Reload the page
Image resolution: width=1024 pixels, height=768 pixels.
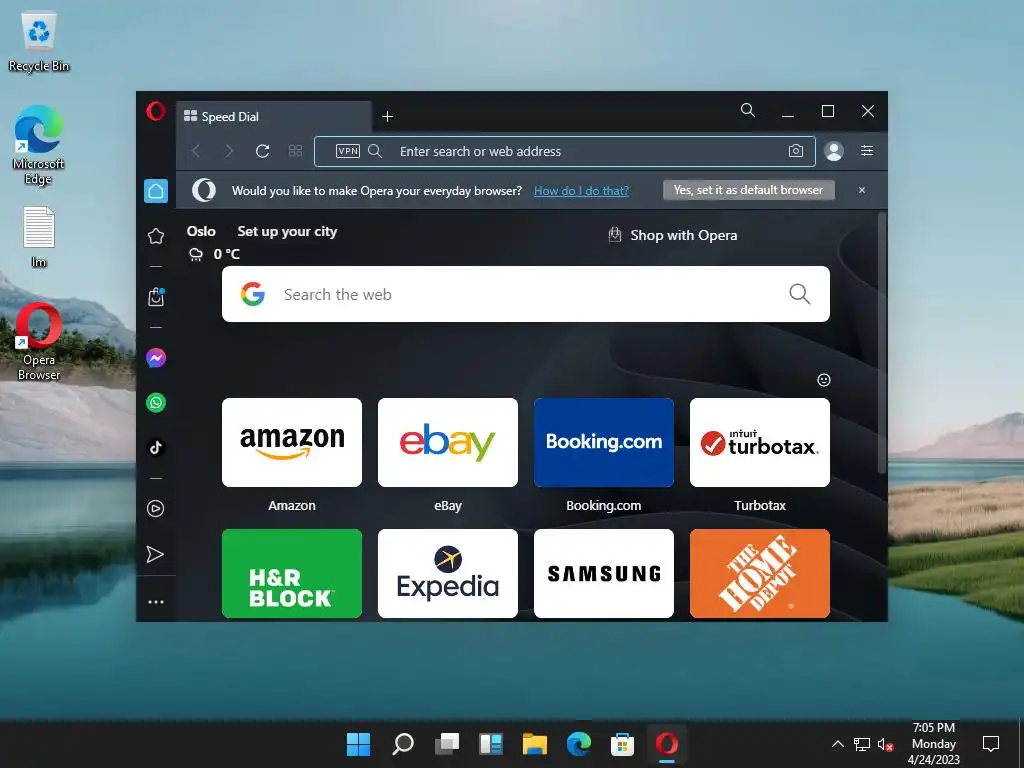pos(263,152)
